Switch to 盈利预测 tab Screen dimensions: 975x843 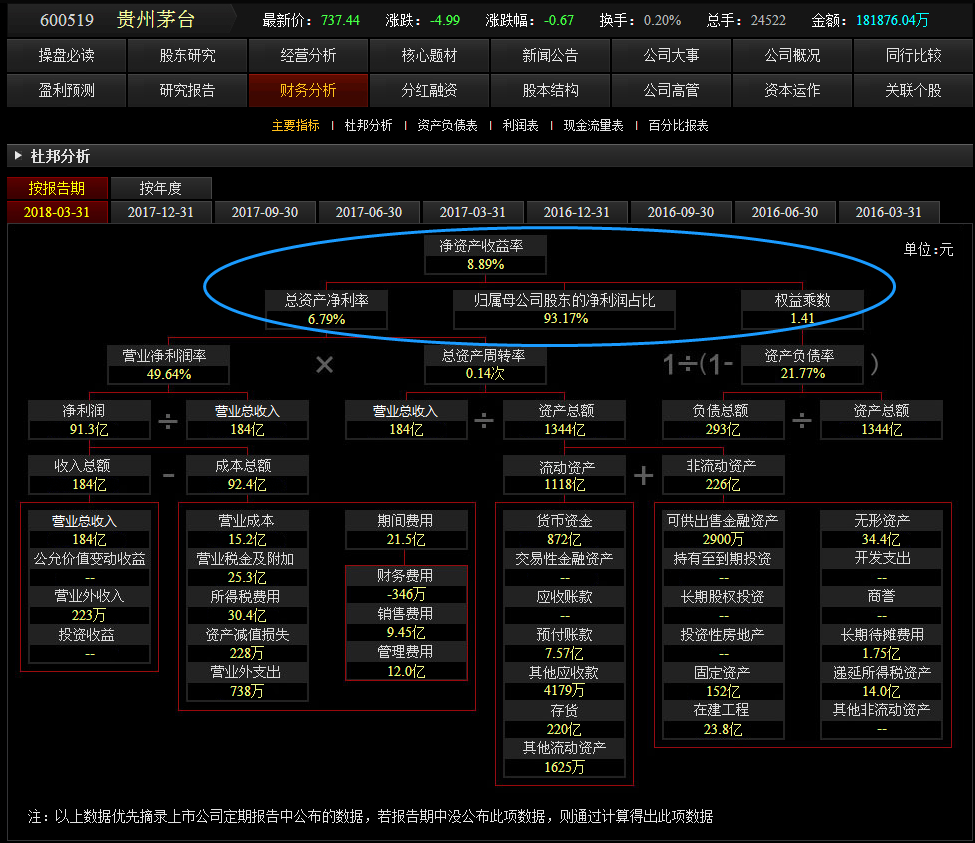tap(67, 90)
